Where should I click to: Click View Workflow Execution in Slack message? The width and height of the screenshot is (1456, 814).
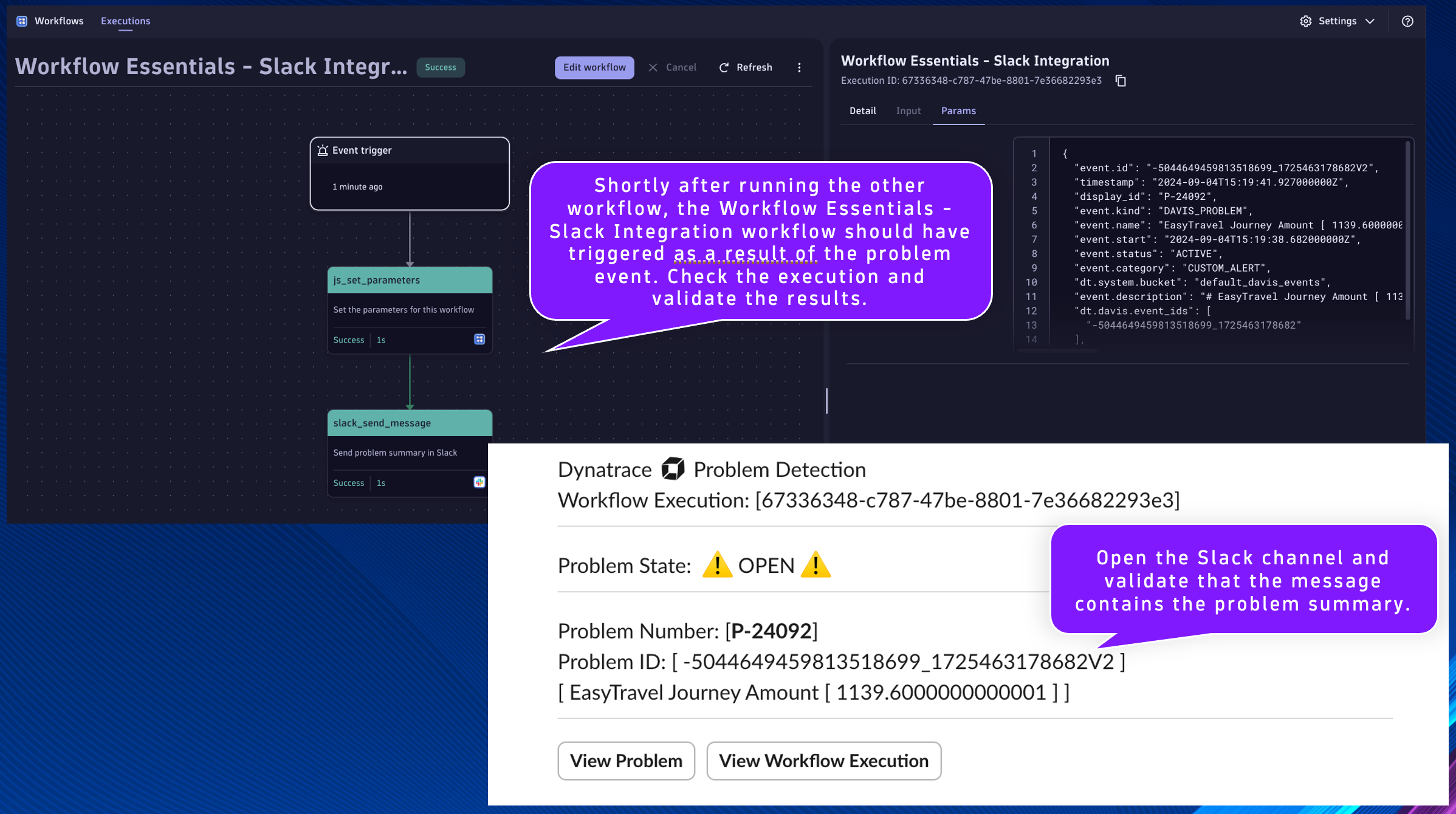click(x=823, y=761)
